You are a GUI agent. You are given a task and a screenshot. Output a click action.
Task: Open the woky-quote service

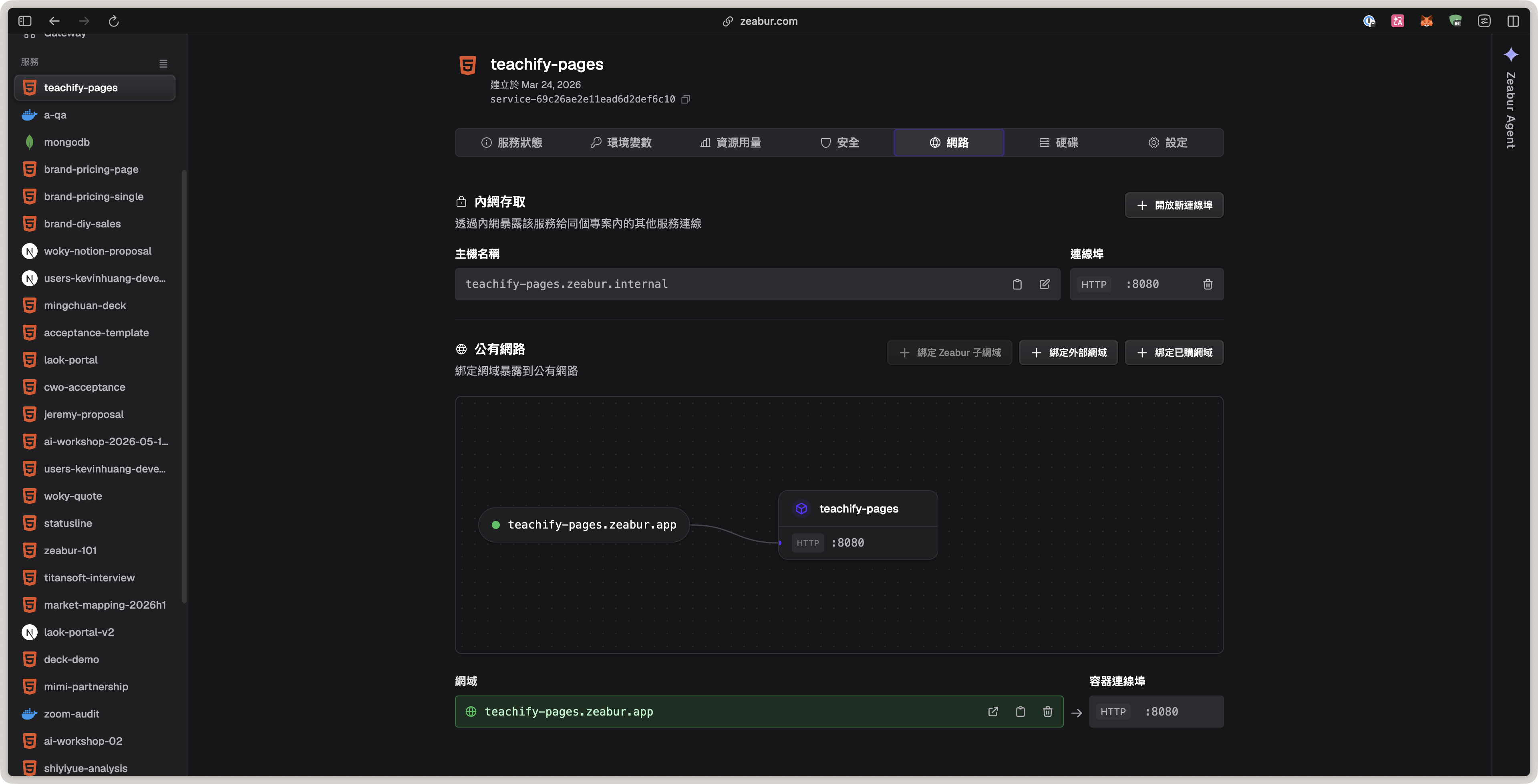(95, 496)
